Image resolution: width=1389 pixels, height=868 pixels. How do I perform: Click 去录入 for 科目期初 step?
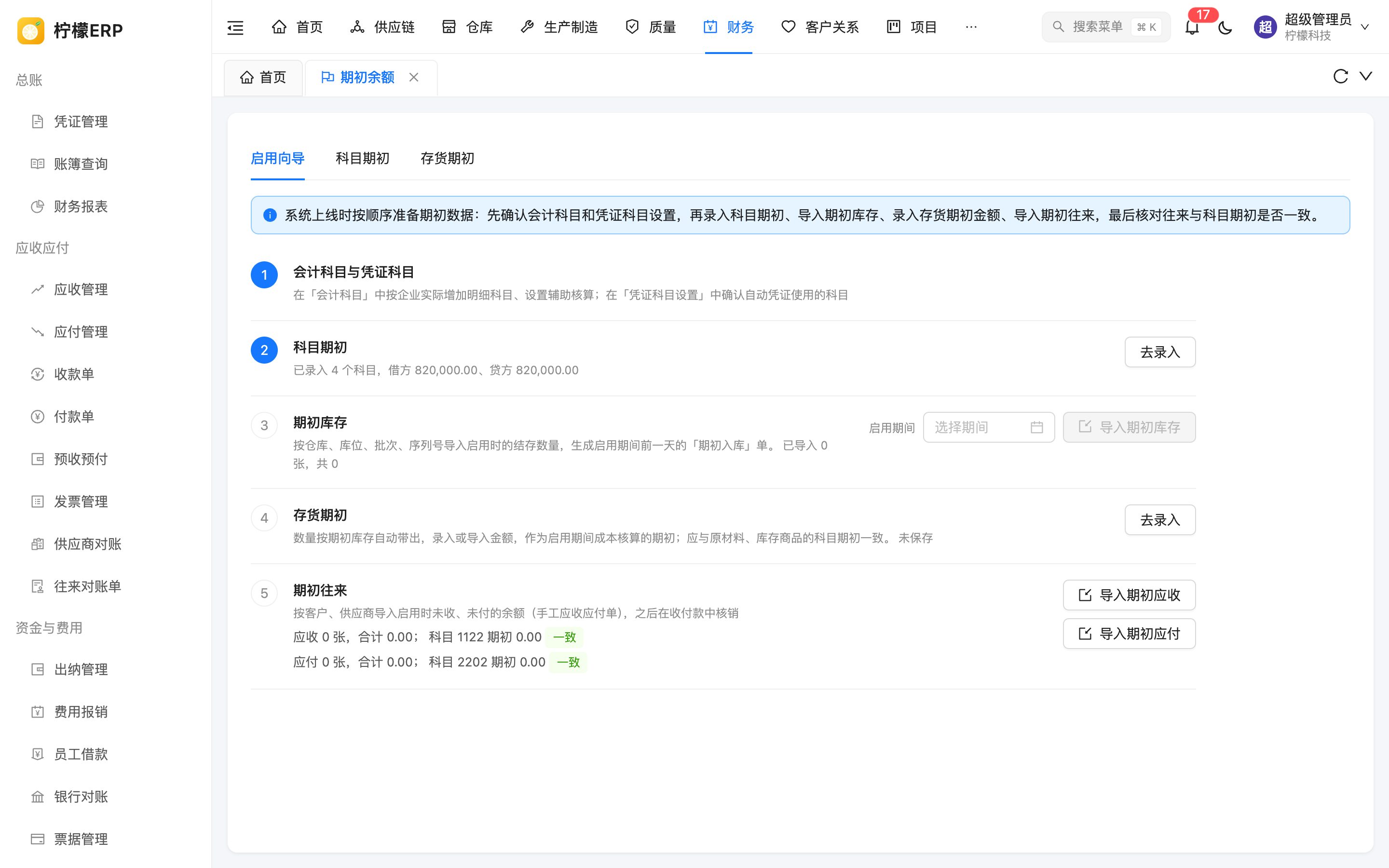[1159, 352]
